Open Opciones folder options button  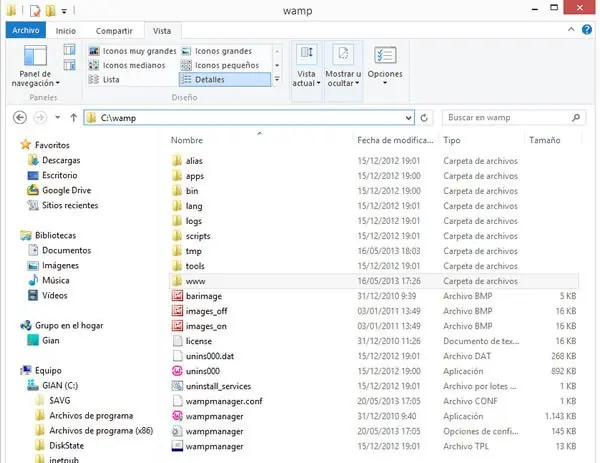385,65
